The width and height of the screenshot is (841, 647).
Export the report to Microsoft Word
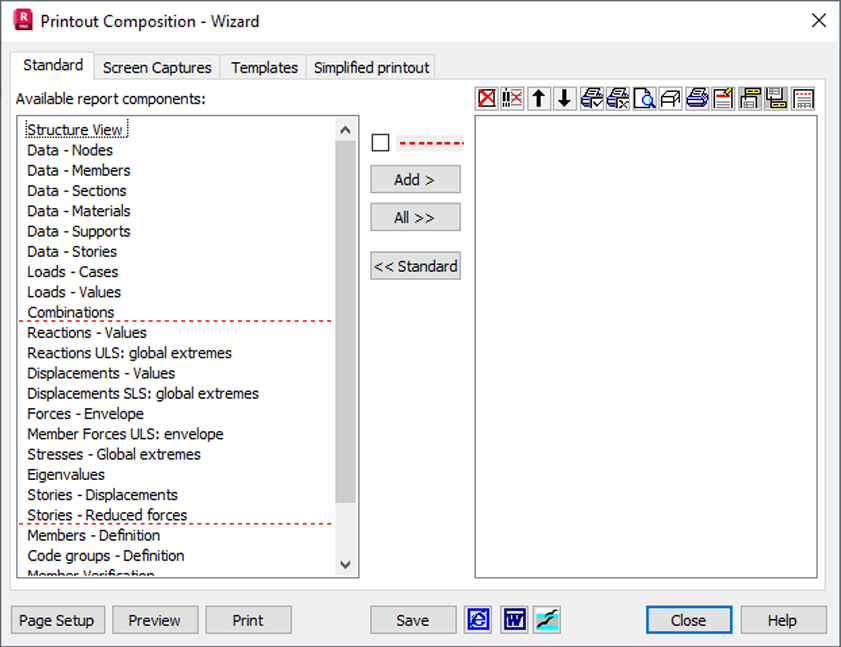tap(514, 620)
